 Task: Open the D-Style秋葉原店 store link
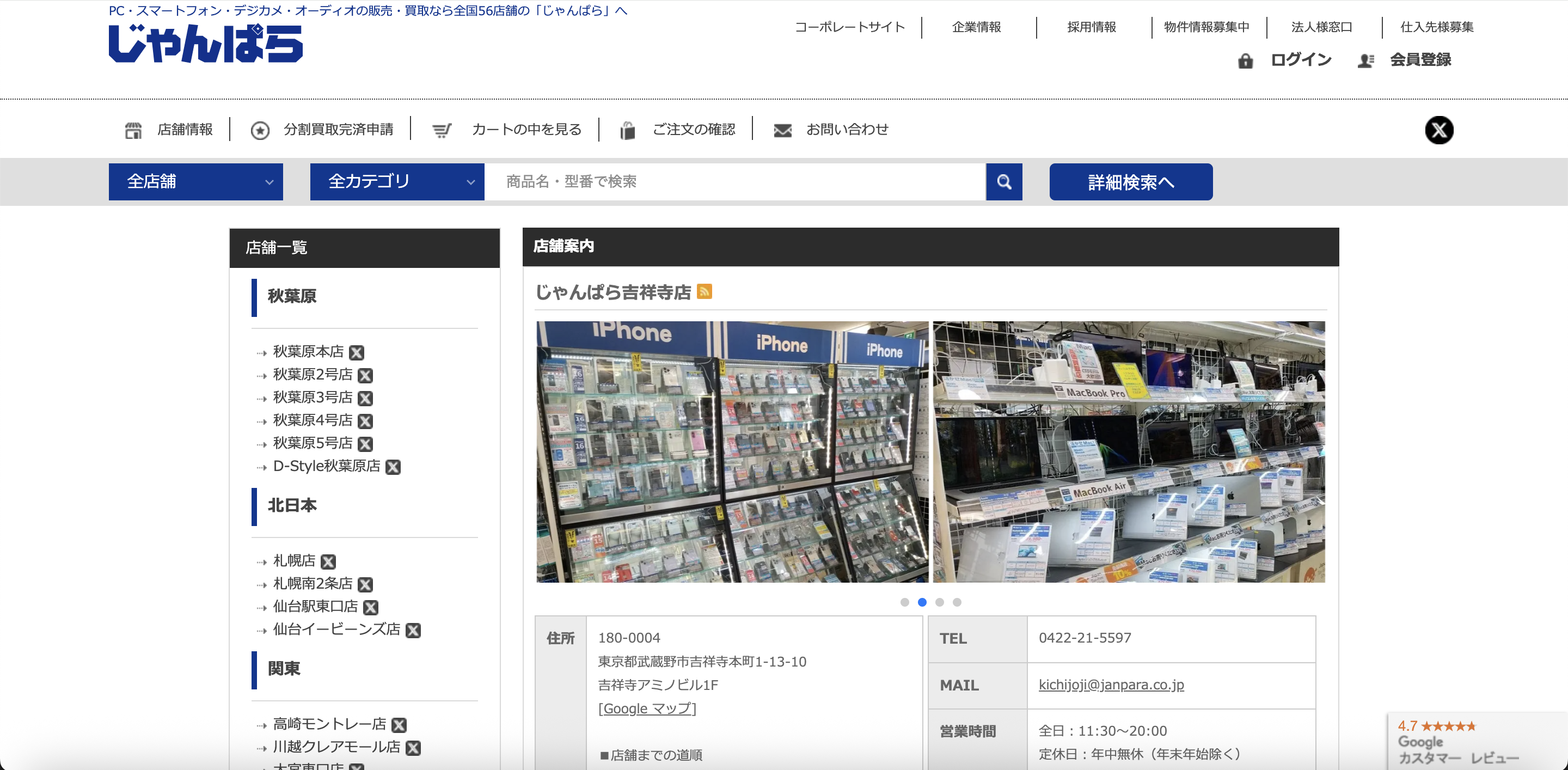pos(326,466)
